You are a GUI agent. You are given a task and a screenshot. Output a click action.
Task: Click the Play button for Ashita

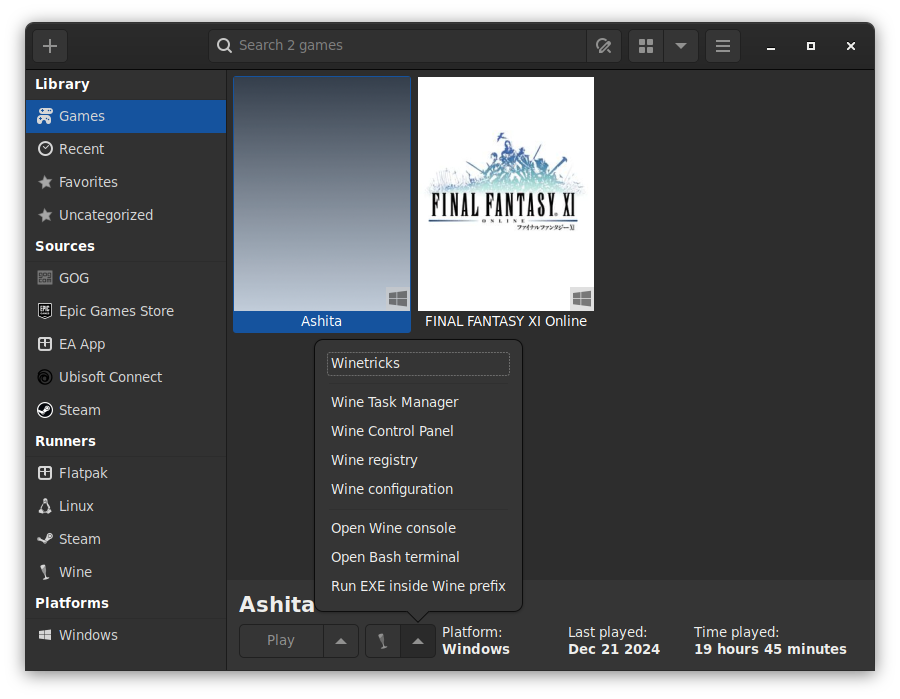[280, 640]
